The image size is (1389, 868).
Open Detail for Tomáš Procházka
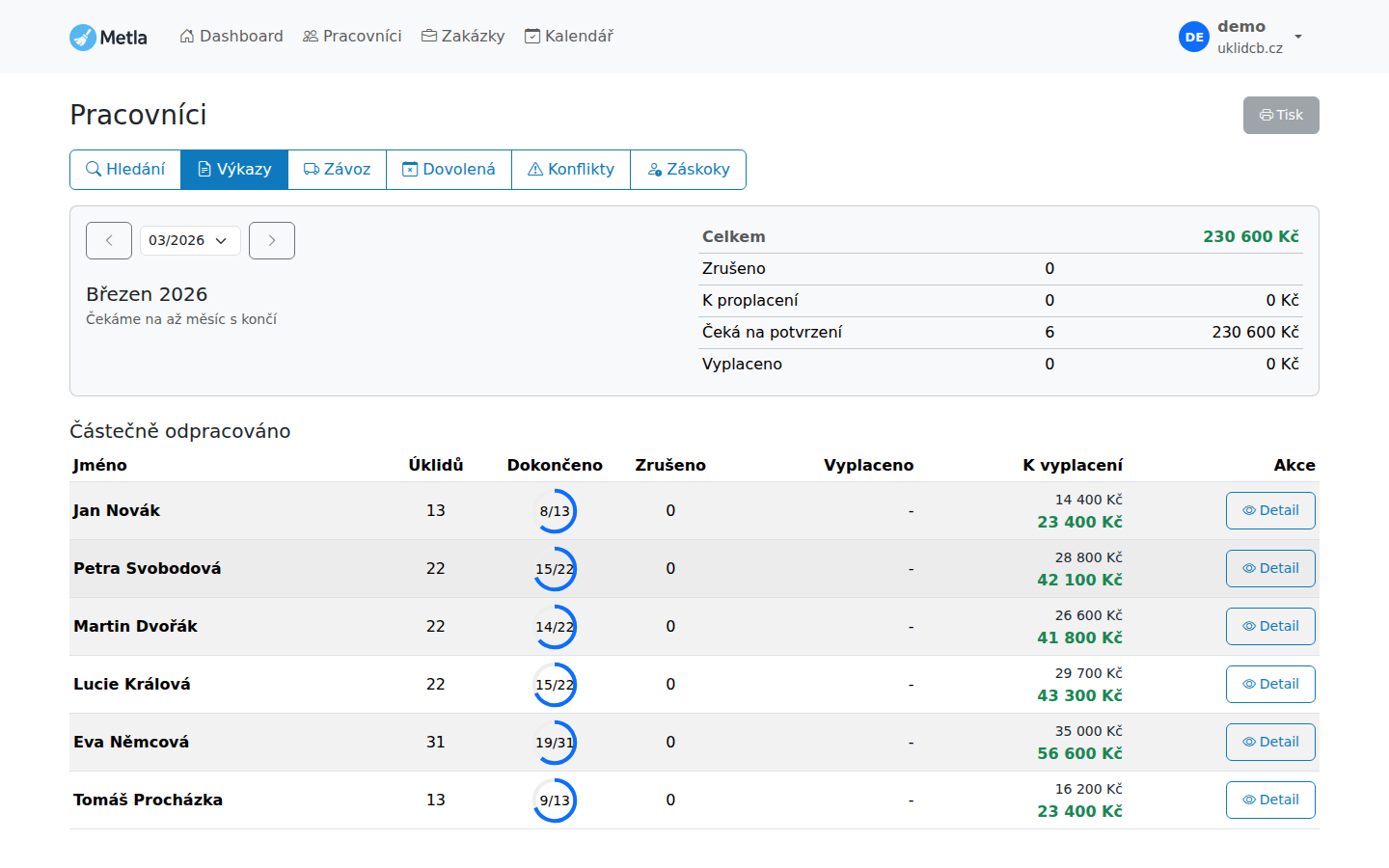point(1269,800)
